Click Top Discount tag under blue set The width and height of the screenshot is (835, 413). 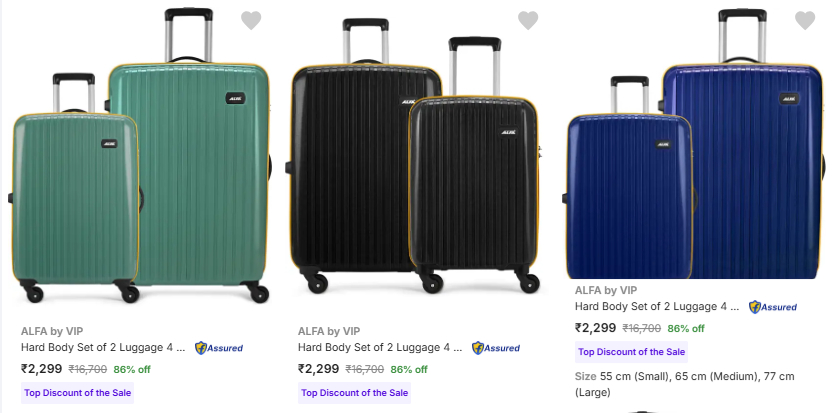pos(631,352)
